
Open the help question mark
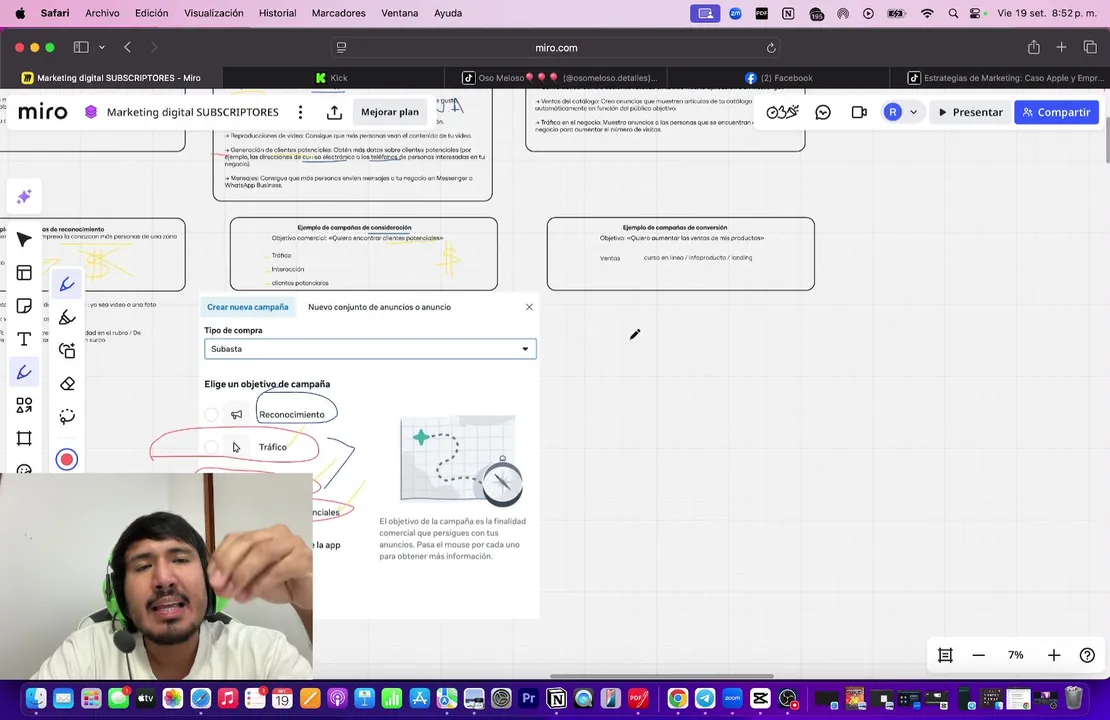point(1087,655)
